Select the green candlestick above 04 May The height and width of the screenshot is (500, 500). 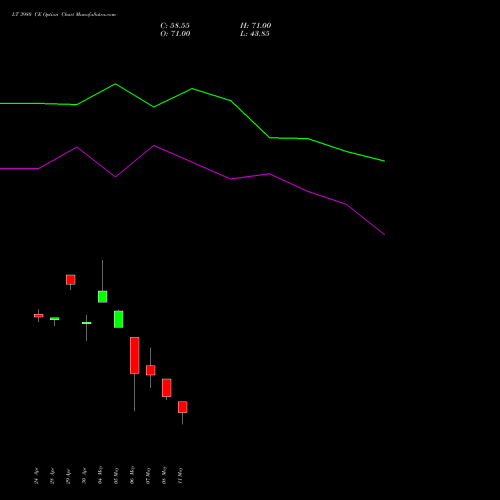pyautogui.click(x=103, y=297)
